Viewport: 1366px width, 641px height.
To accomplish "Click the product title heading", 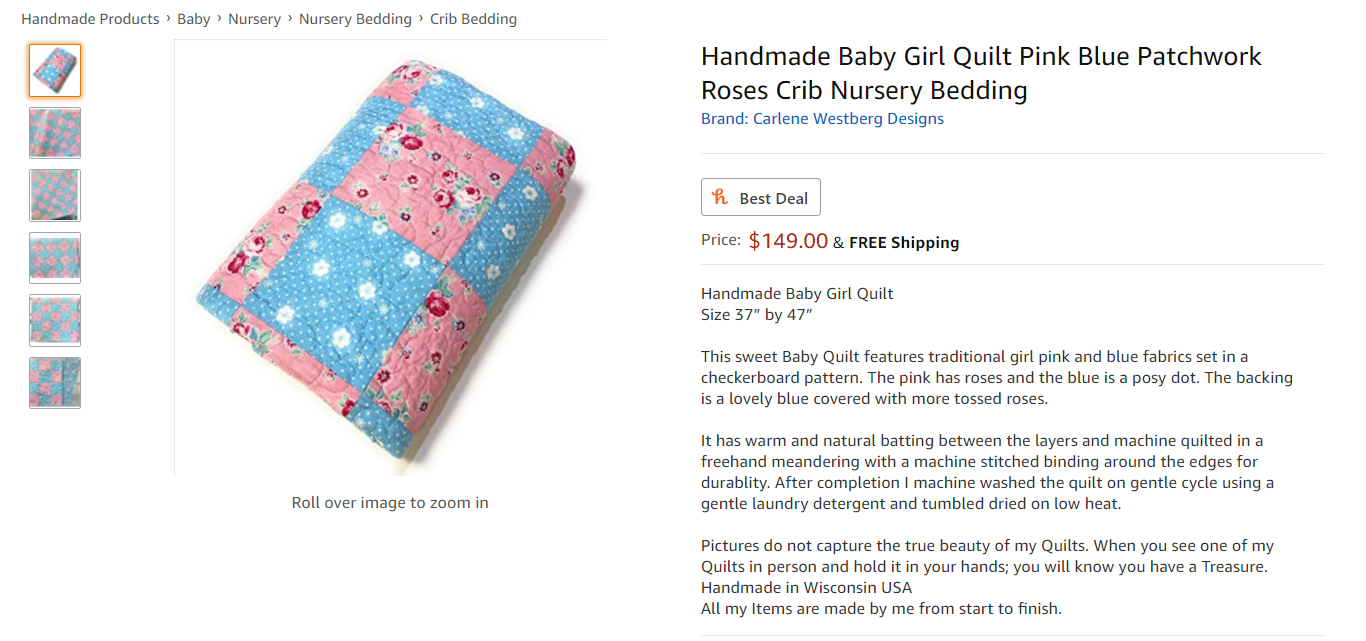I will pyautogui.click(x=980, y=73).
